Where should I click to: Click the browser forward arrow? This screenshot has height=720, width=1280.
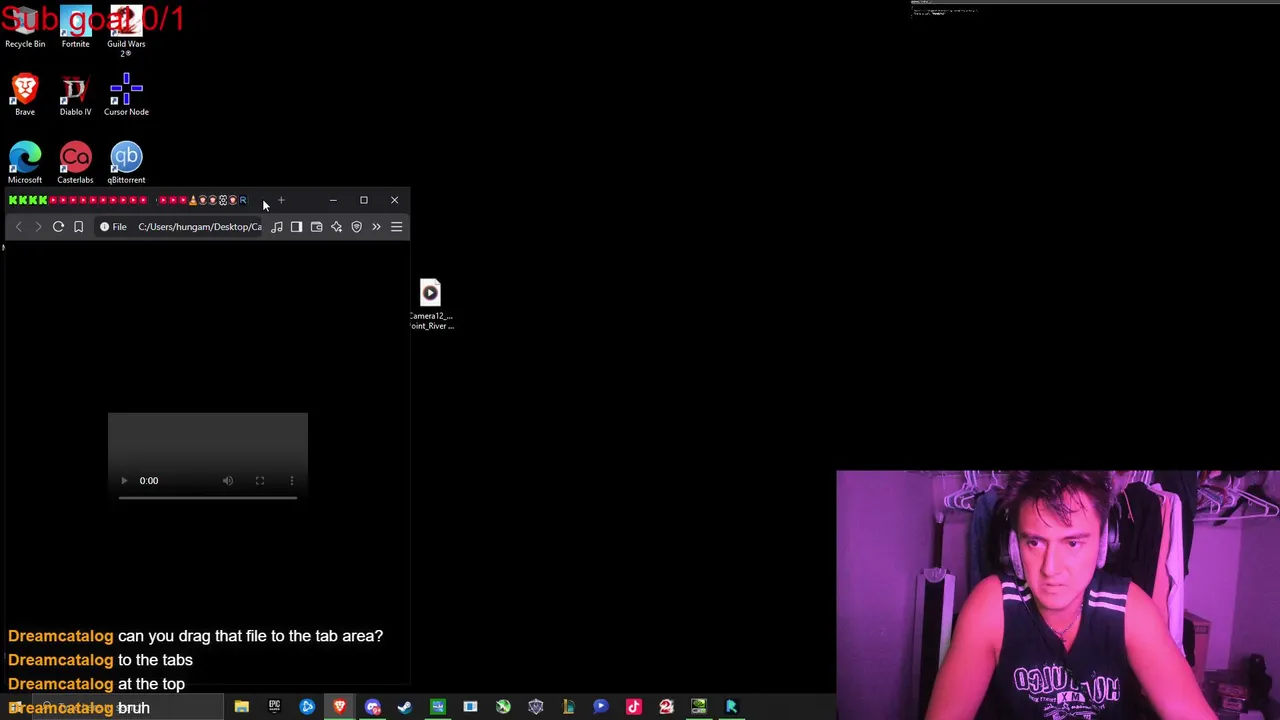pos(38,227)
